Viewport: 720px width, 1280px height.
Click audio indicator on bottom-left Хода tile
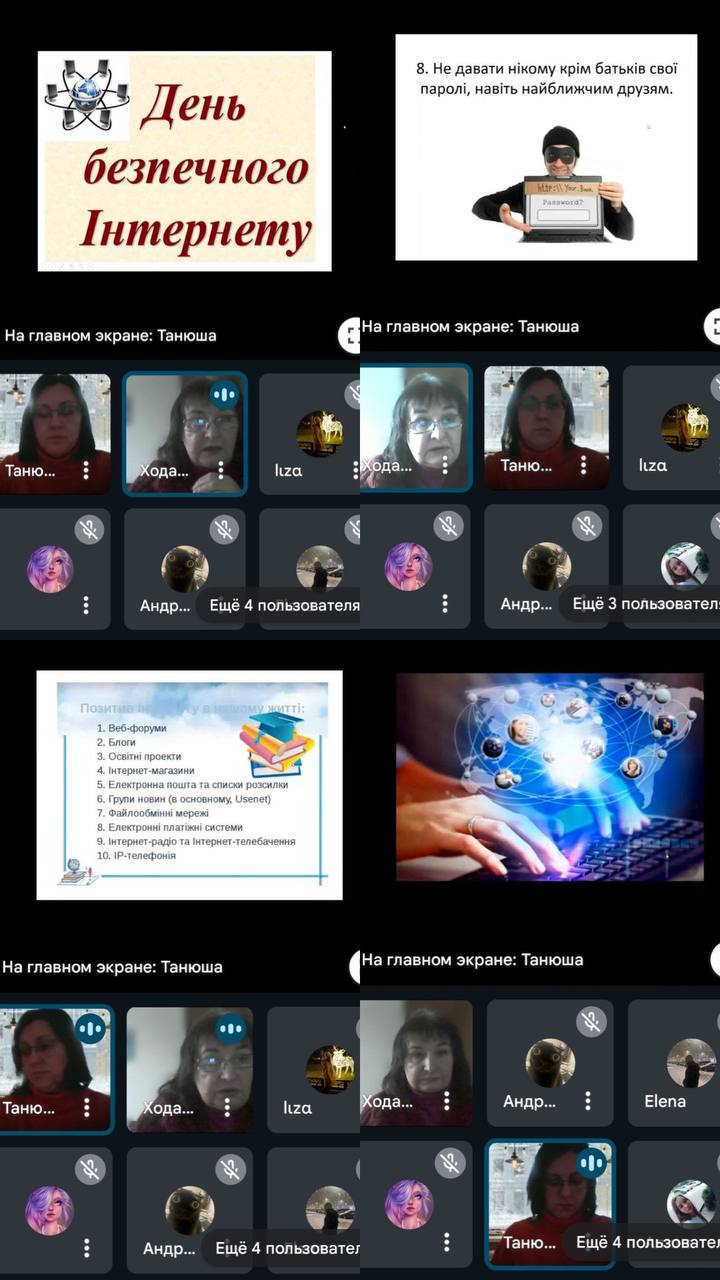231,1027
